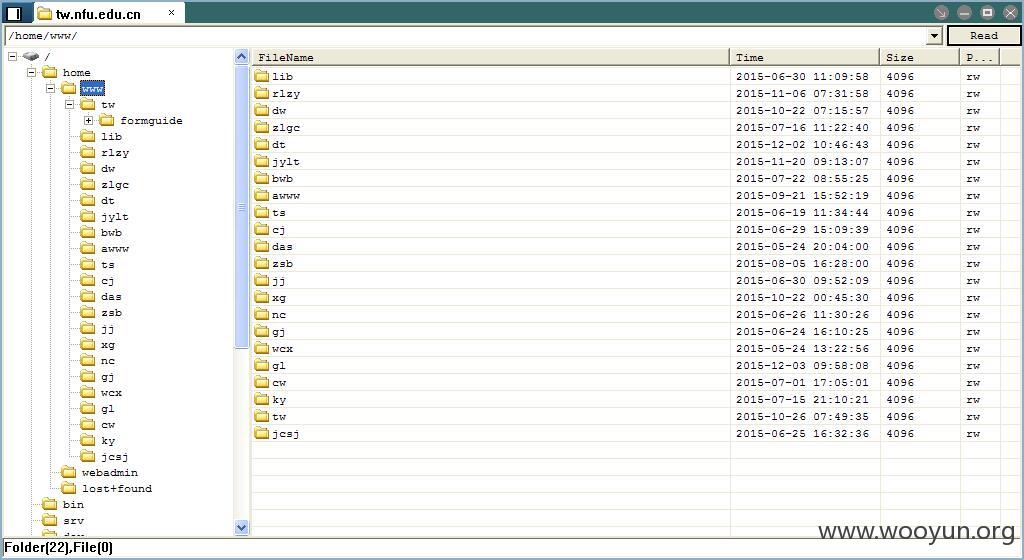
Task: Click the lost+found folder icon in tree
Action: click(69, 488)
